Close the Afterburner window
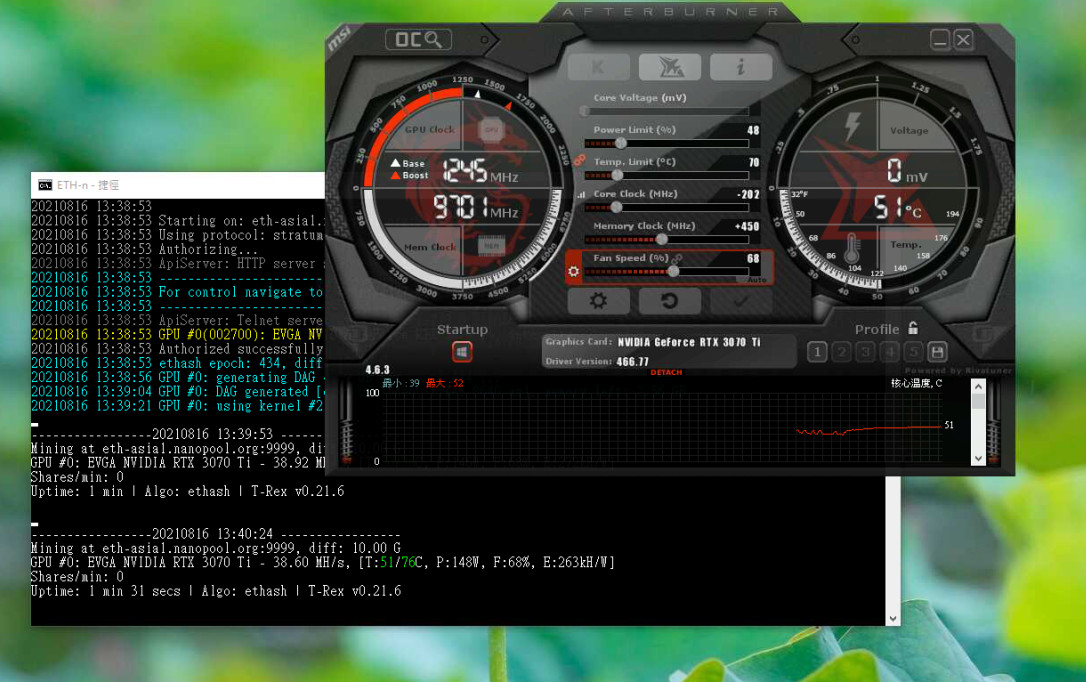The image size is (1086, 682). point(963,40)
